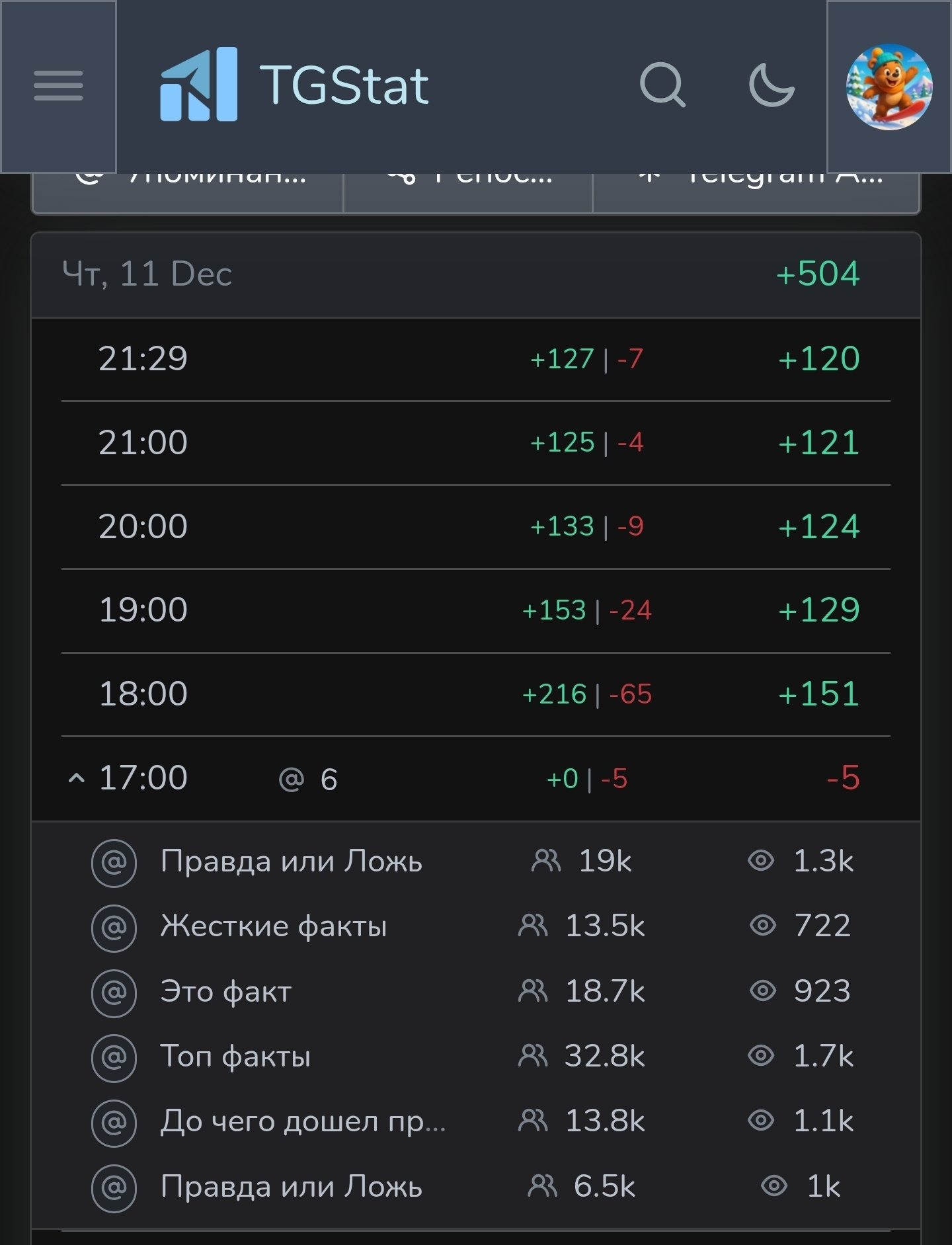The image size is (952, 1245).
Task: Click the mention icon beside Это факт
Action: click(114, 992)
